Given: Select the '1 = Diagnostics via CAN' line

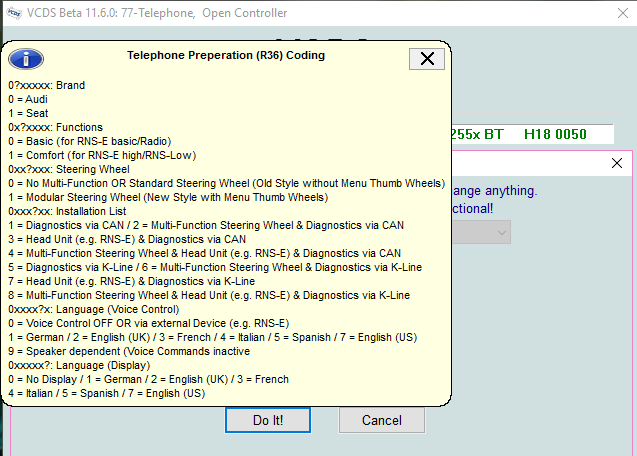Looking at the screenshot, I should (206, 225).
